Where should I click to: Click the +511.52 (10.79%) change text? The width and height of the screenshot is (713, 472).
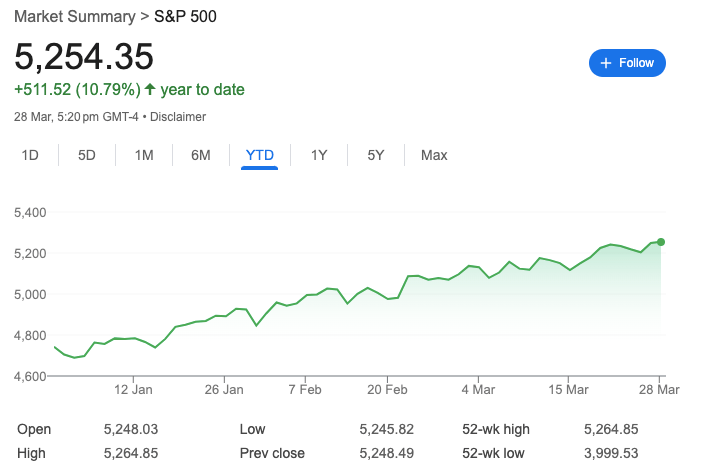76,90
